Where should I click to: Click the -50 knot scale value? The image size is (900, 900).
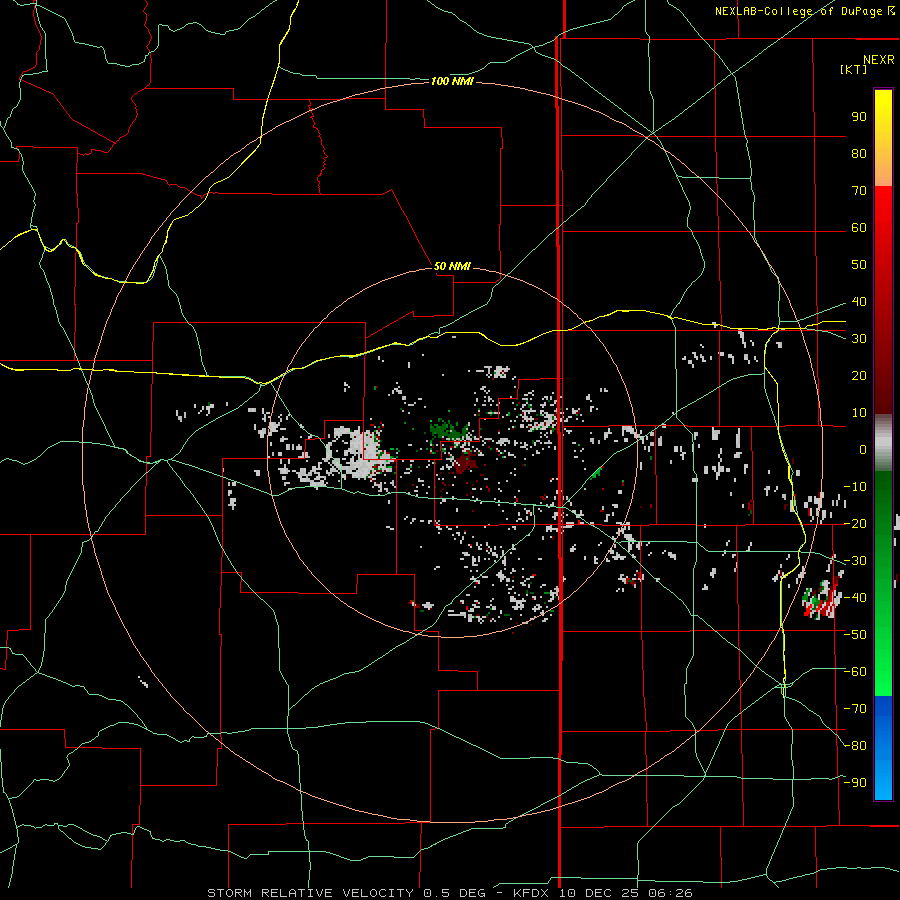pyautogui.click(x=855, y=635)
